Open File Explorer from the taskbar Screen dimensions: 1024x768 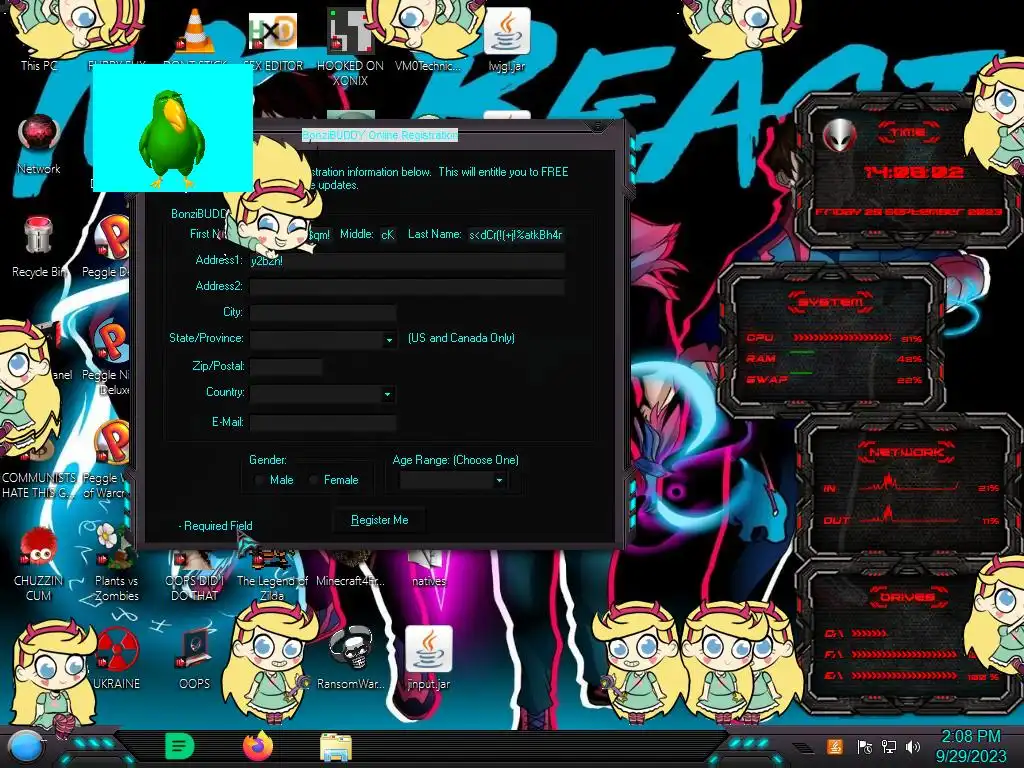pyautogui.click(x=336, y=747)
